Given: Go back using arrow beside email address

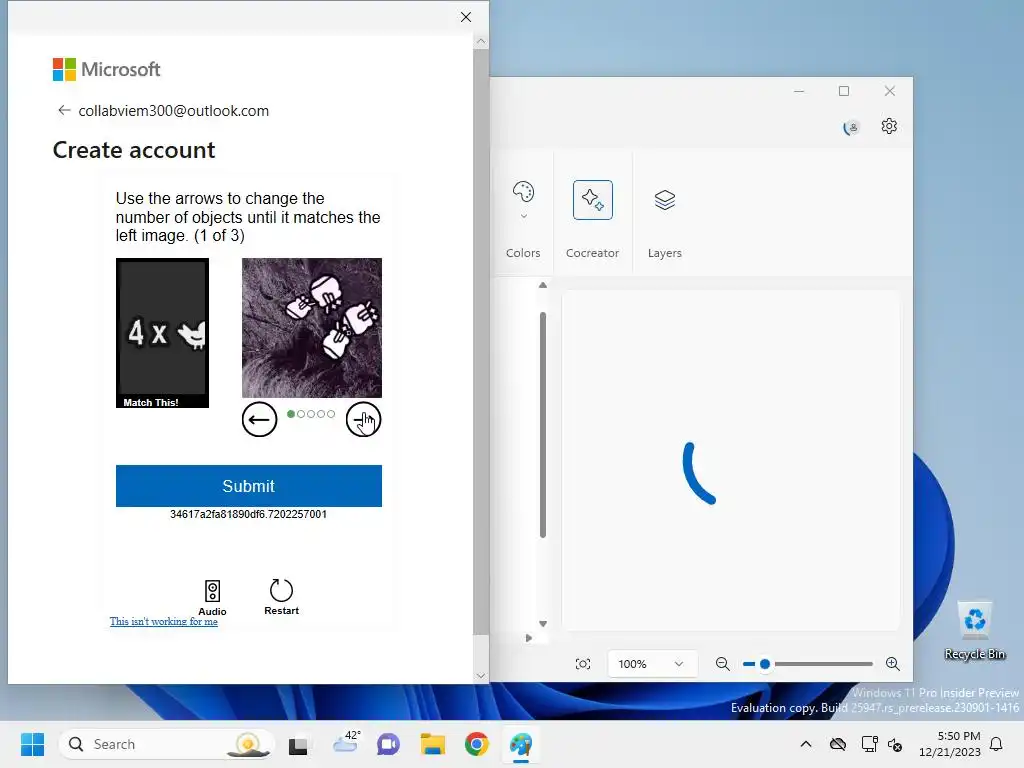Looking at the screenshot, I should click(x=63, y=110).
